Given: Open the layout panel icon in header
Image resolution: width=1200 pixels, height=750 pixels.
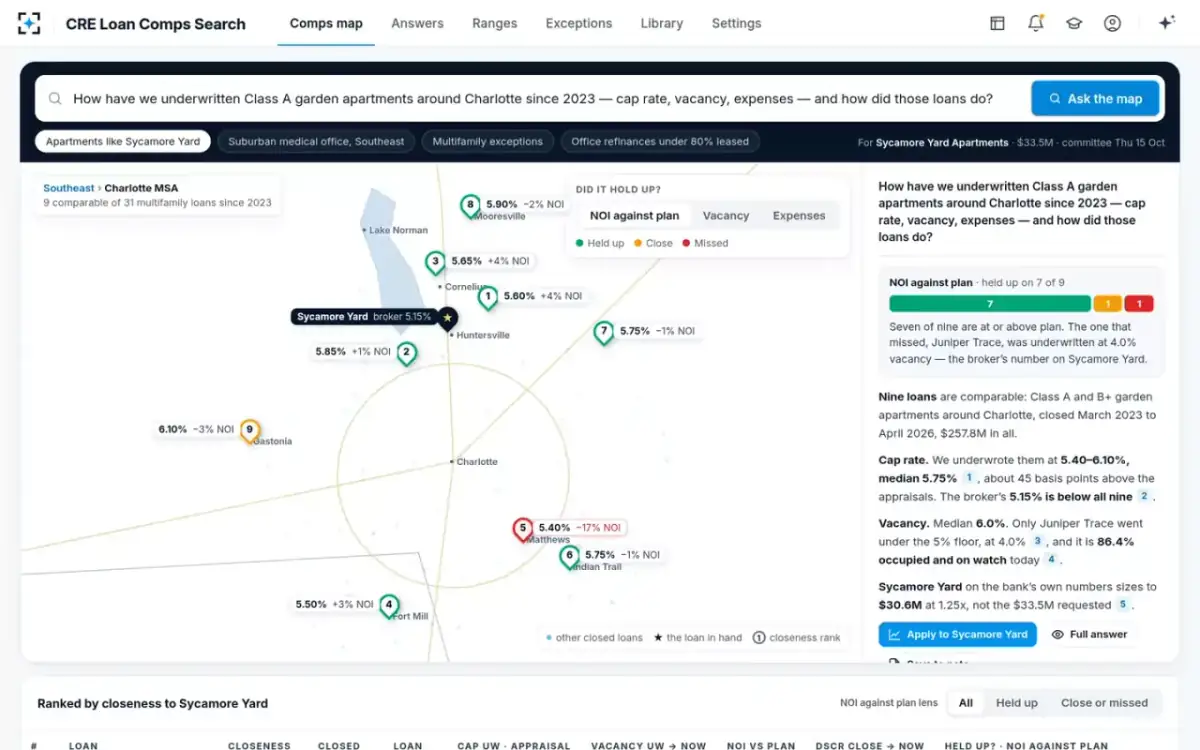Looking at the screenshot, I should [997, 23].
